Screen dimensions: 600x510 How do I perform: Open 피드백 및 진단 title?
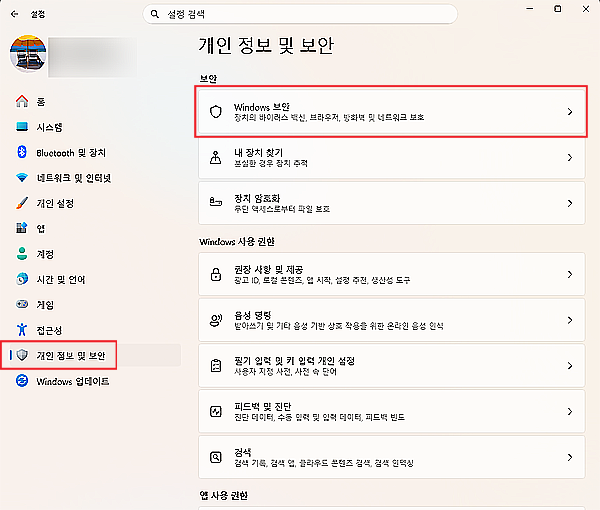point(262,406)
